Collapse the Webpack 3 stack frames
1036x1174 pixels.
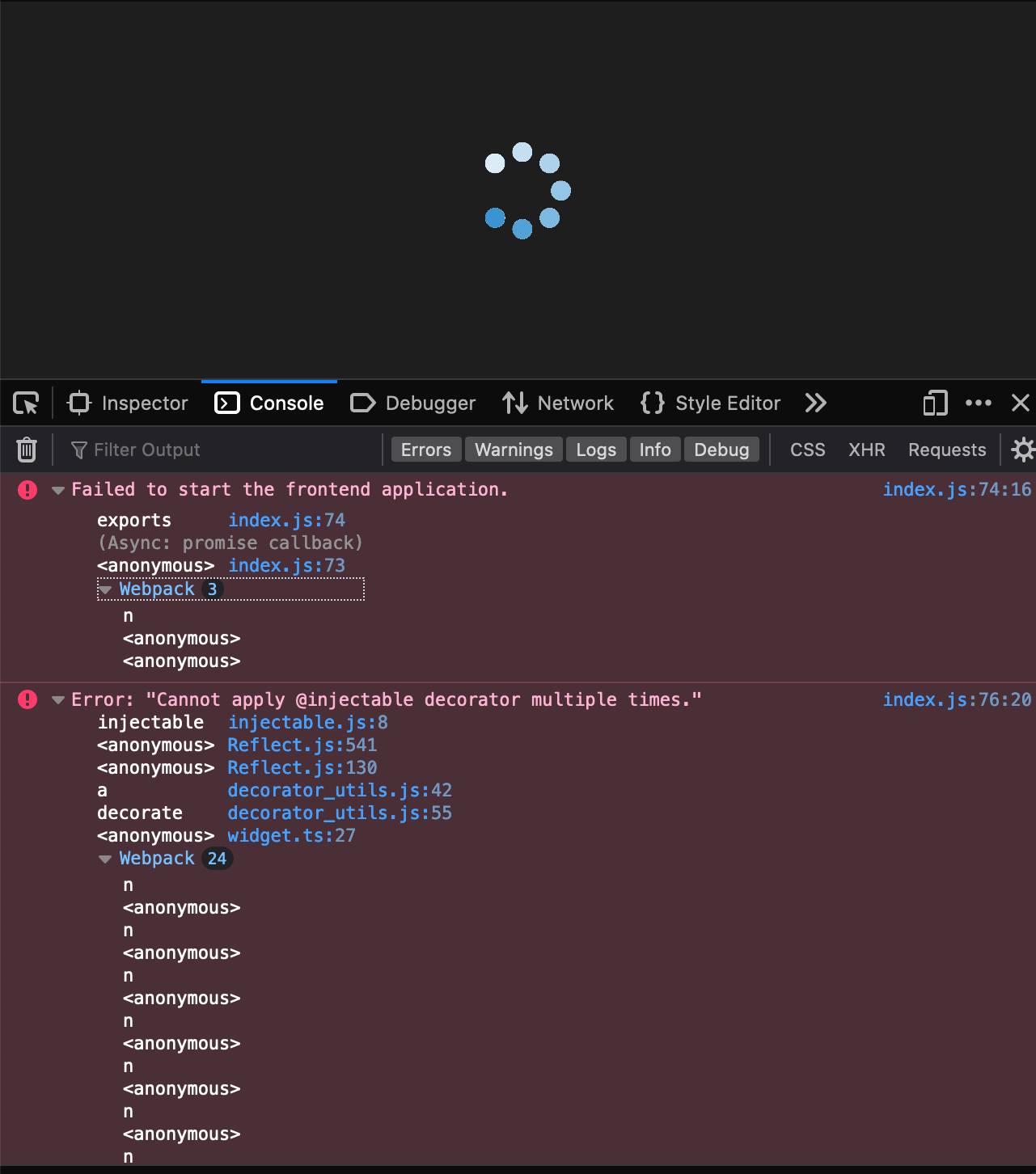(x=106, y=589)
